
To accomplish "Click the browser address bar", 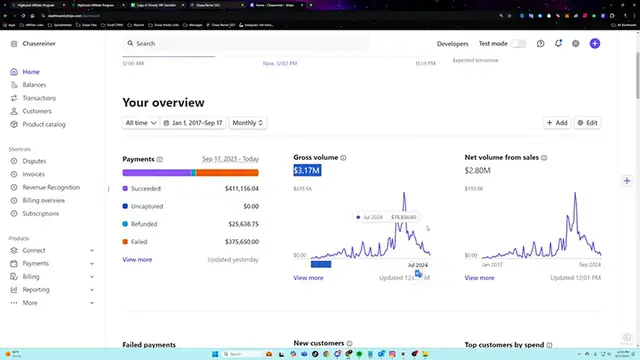I will (269, 16).
